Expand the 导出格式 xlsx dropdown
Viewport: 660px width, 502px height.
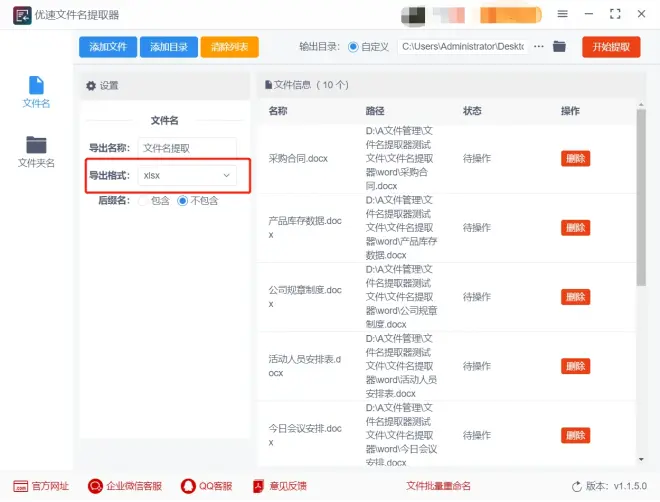tap(187, 175)
